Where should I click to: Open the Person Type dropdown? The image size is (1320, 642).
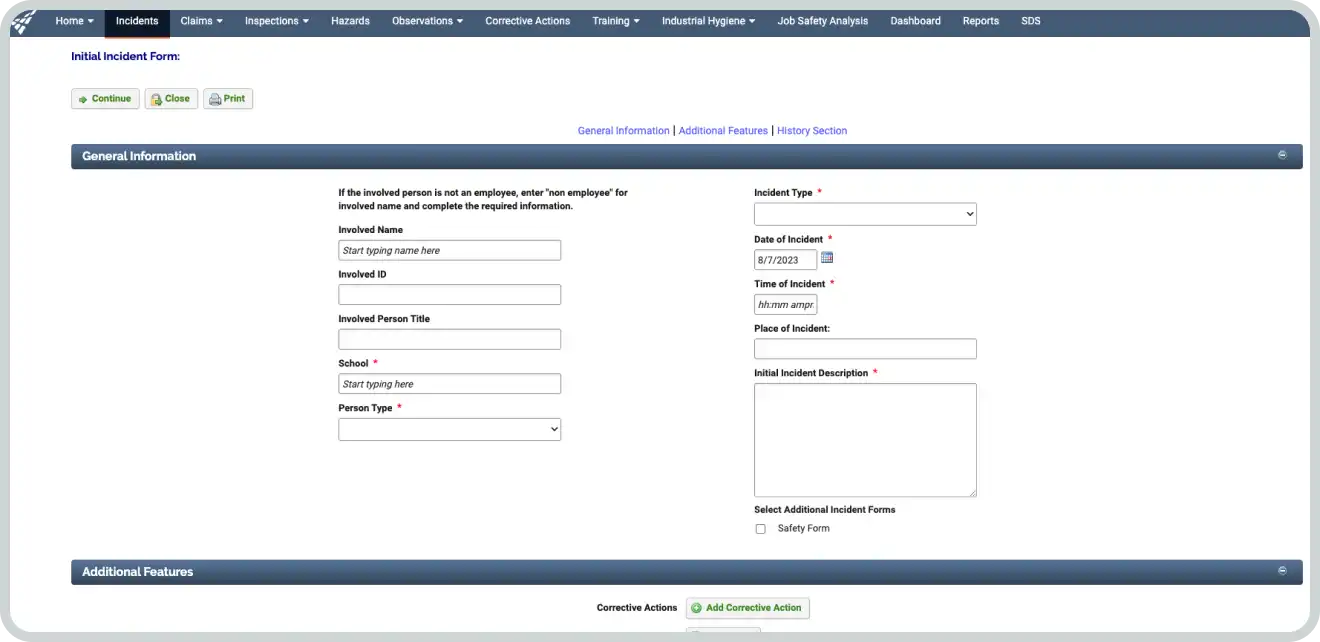(449, 429)
